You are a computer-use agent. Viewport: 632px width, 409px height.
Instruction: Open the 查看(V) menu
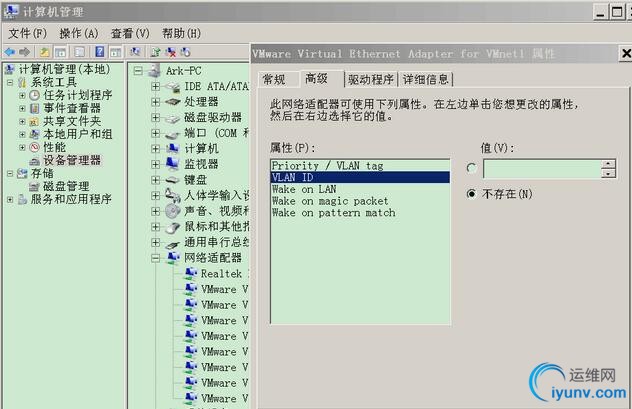click(130, 33)
